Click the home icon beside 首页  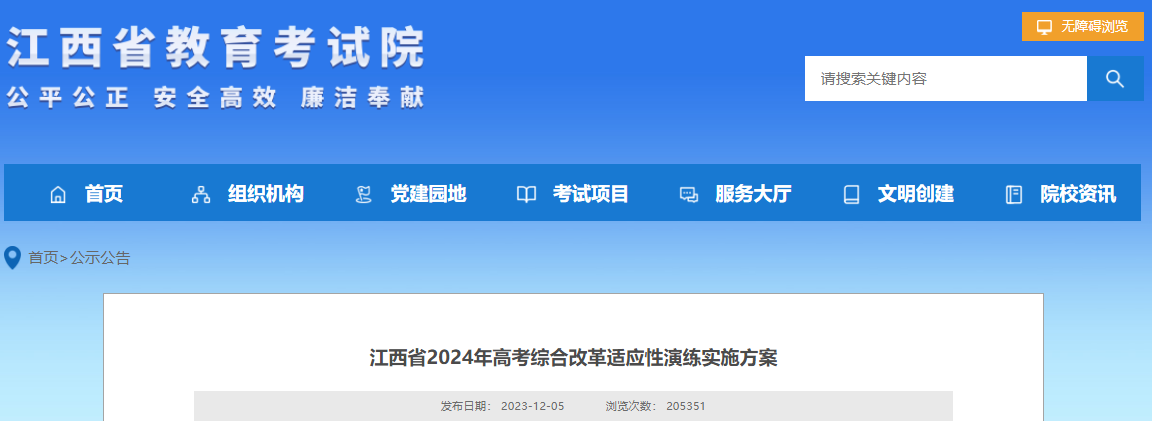[x=57, y=195]
